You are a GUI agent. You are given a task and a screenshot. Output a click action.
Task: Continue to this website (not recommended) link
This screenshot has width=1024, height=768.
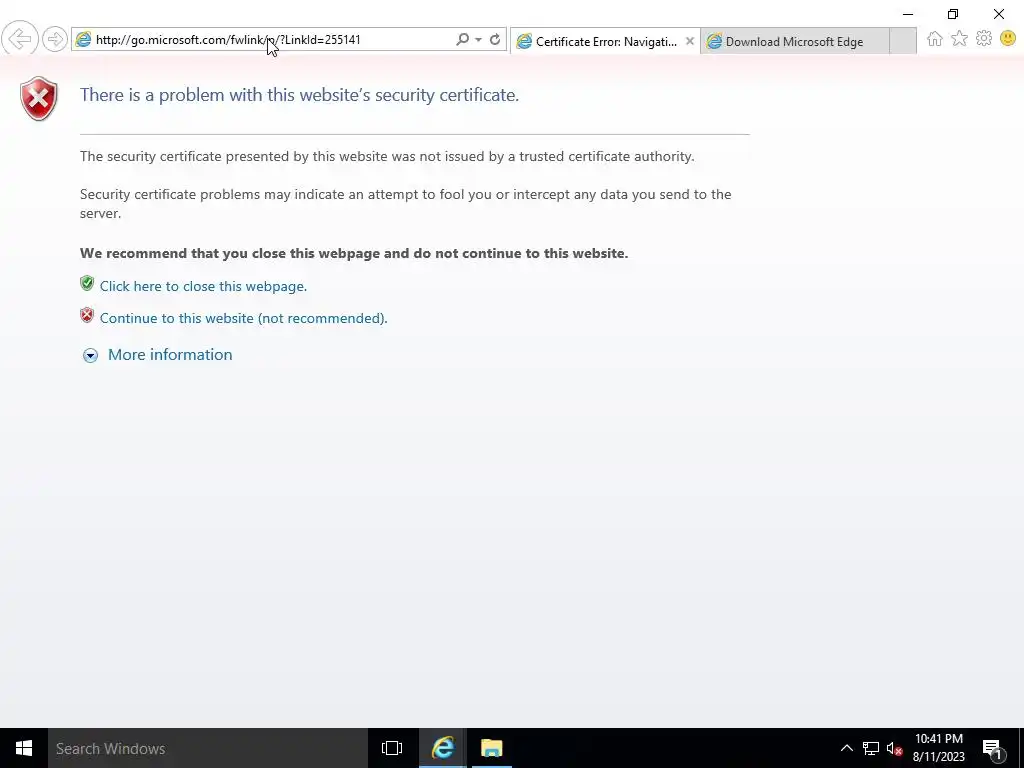[x=244, y=318]
